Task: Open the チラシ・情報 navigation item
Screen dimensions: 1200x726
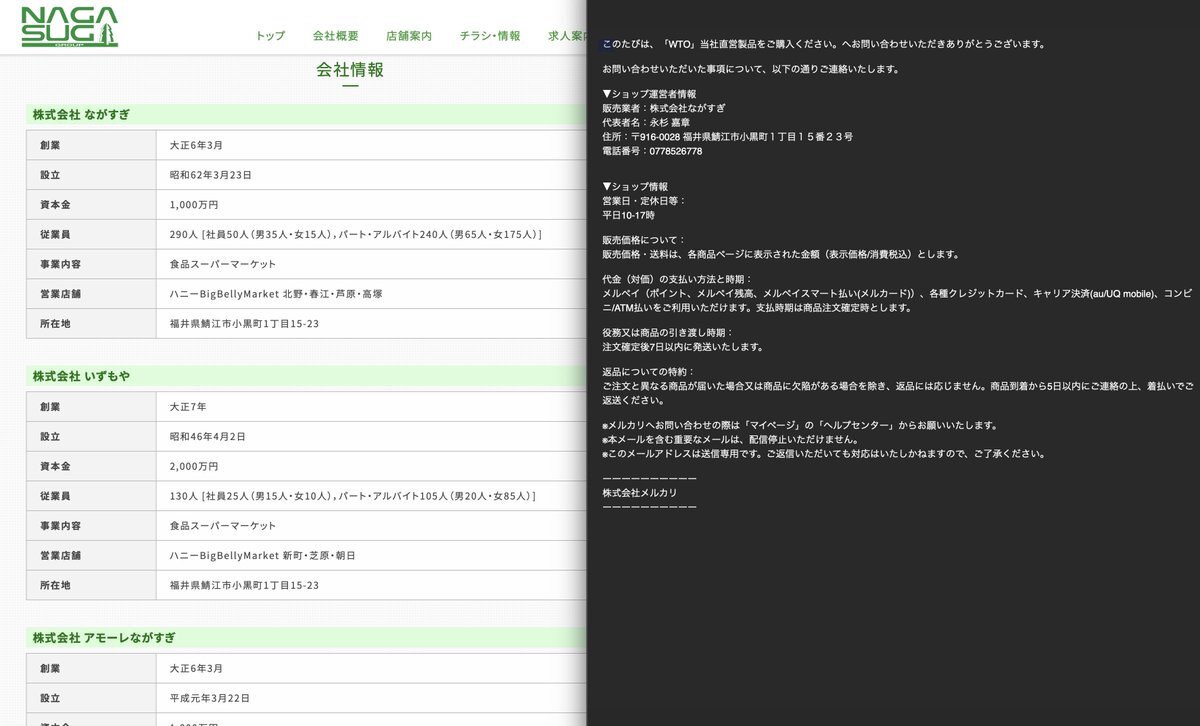Action: click(x=490, y=36)
